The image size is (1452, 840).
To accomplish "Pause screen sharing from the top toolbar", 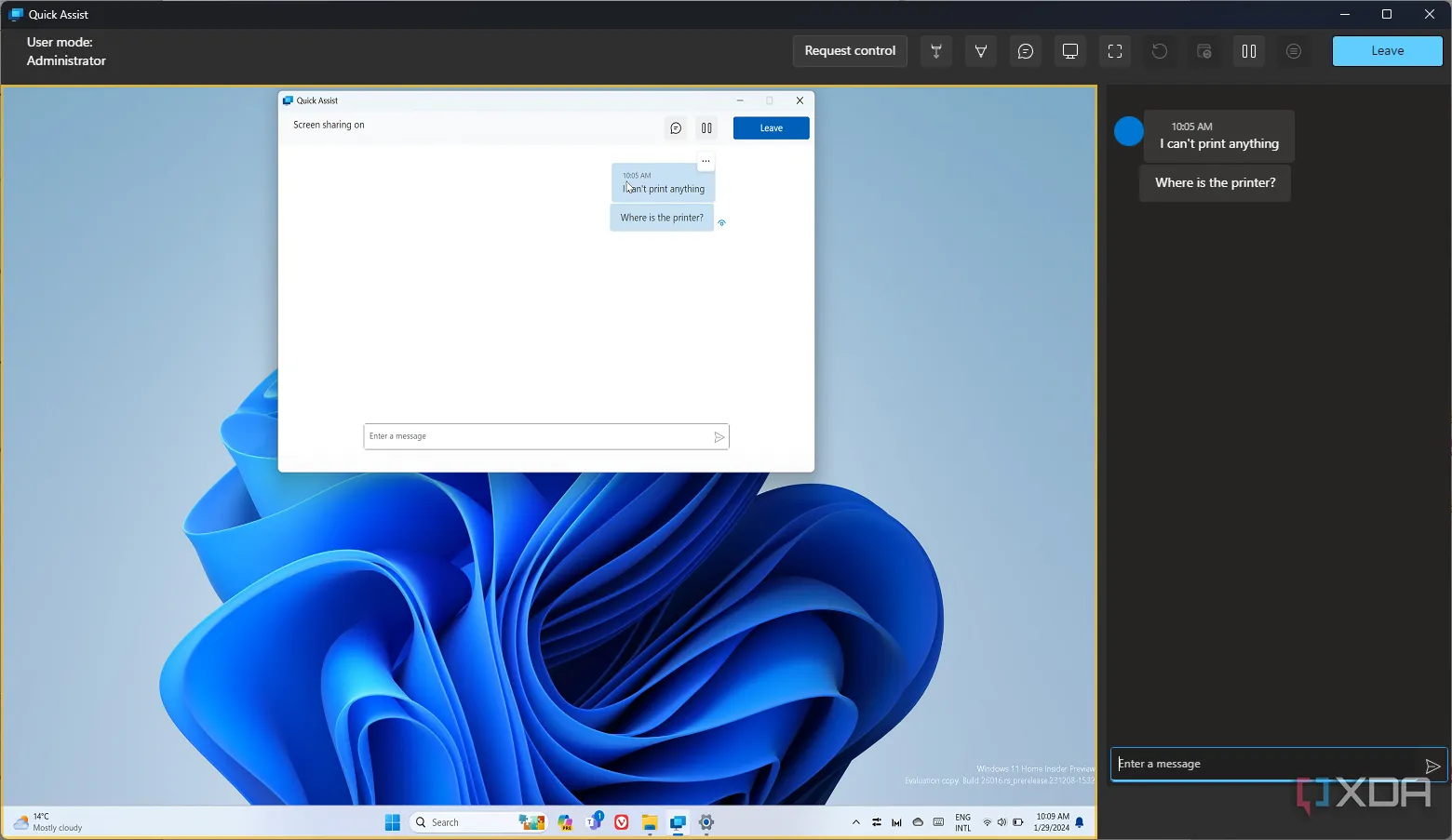I will pos(1248,51).
